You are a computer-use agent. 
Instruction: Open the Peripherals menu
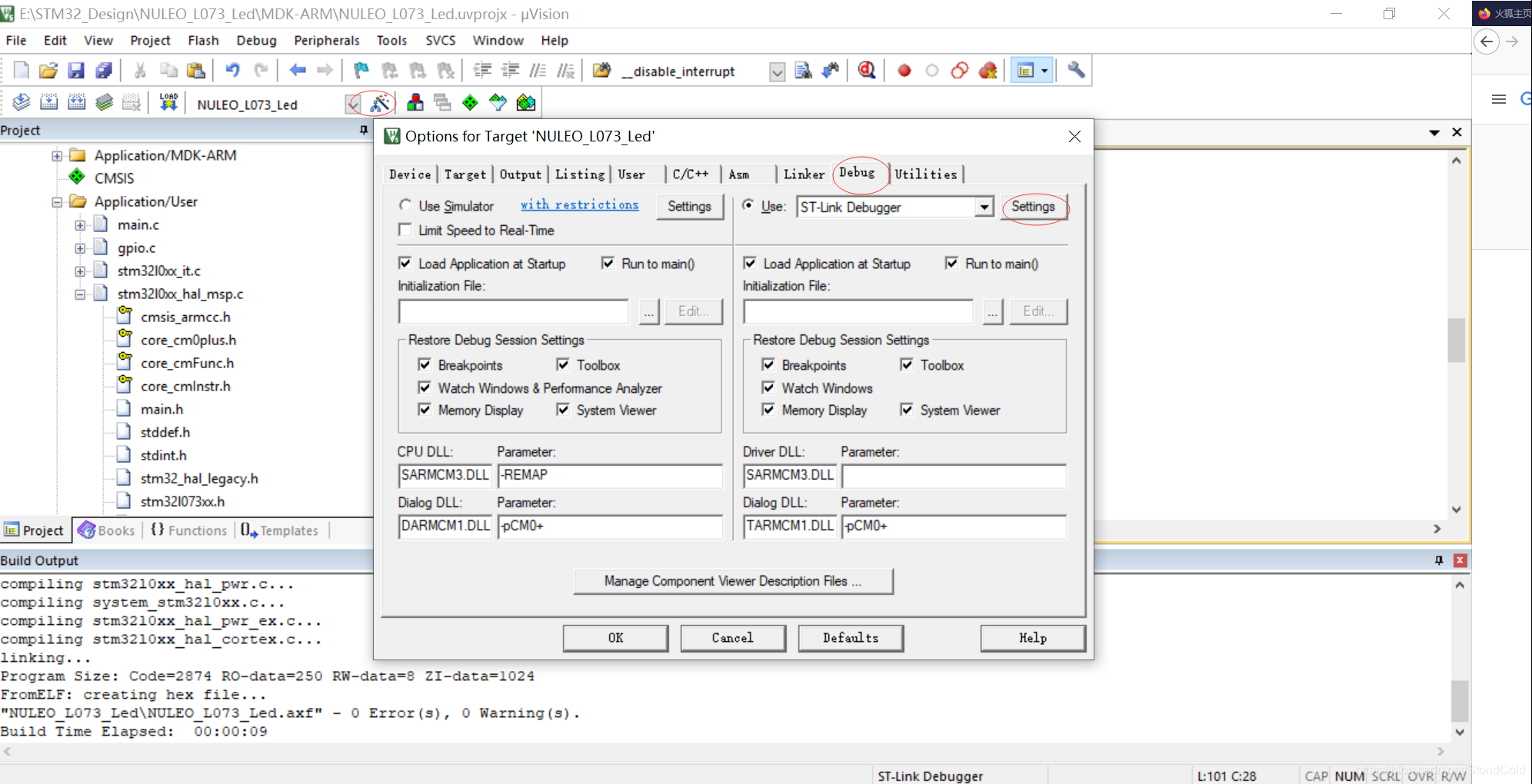[327, 41]
